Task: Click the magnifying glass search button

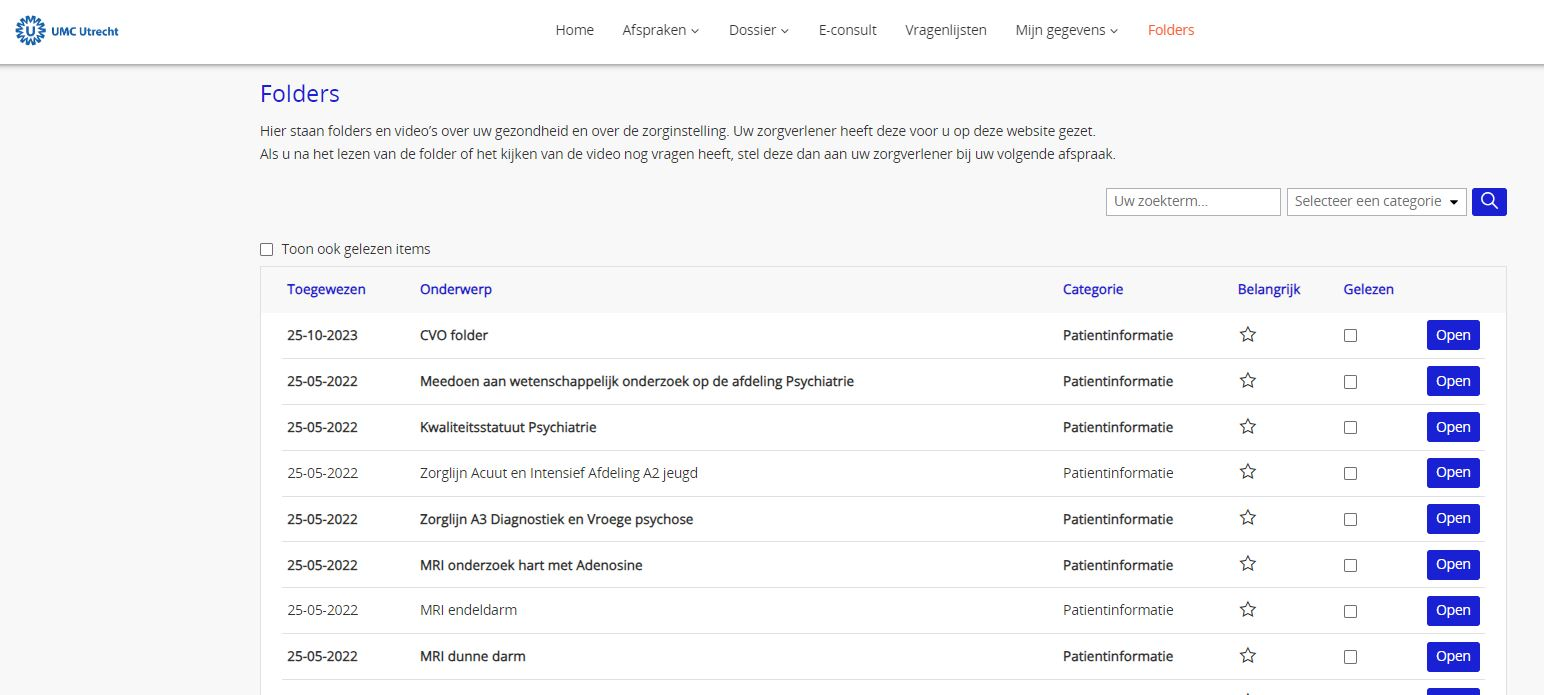Action: click(1489, 202)
